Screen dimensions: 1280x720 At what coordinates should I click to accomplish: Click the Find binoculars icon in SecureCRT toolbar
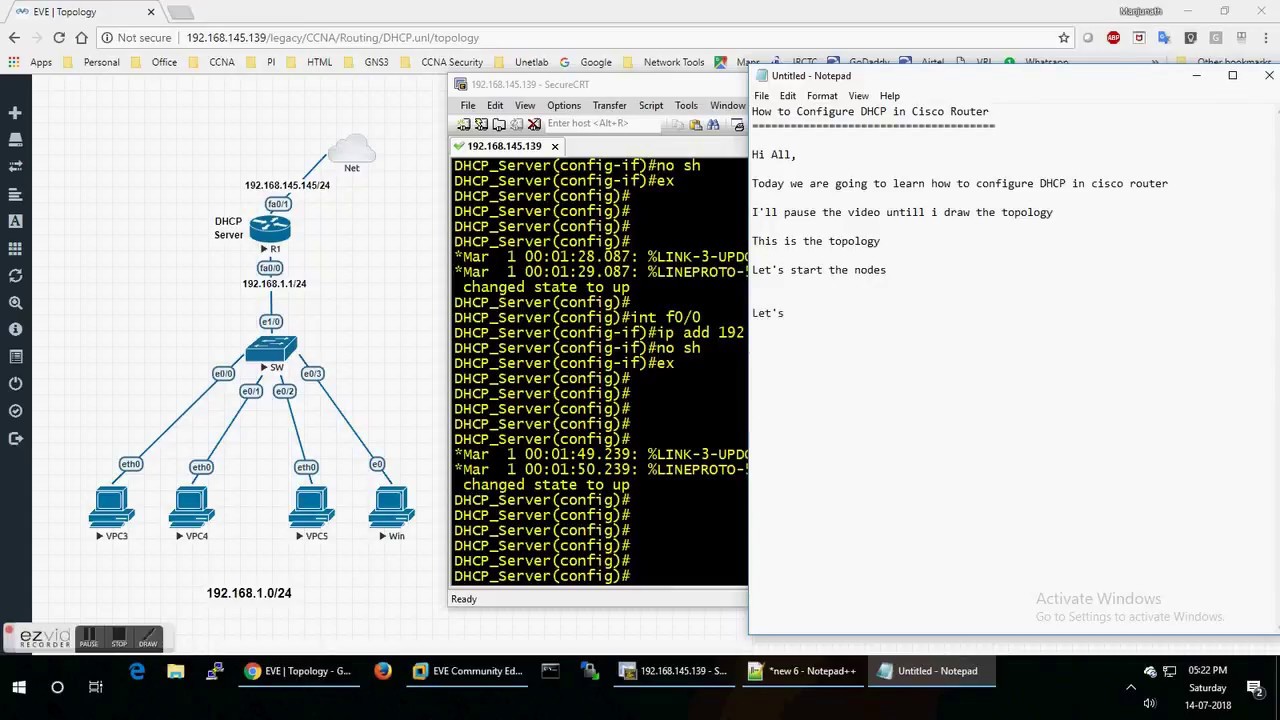click(x=713, y=124)
